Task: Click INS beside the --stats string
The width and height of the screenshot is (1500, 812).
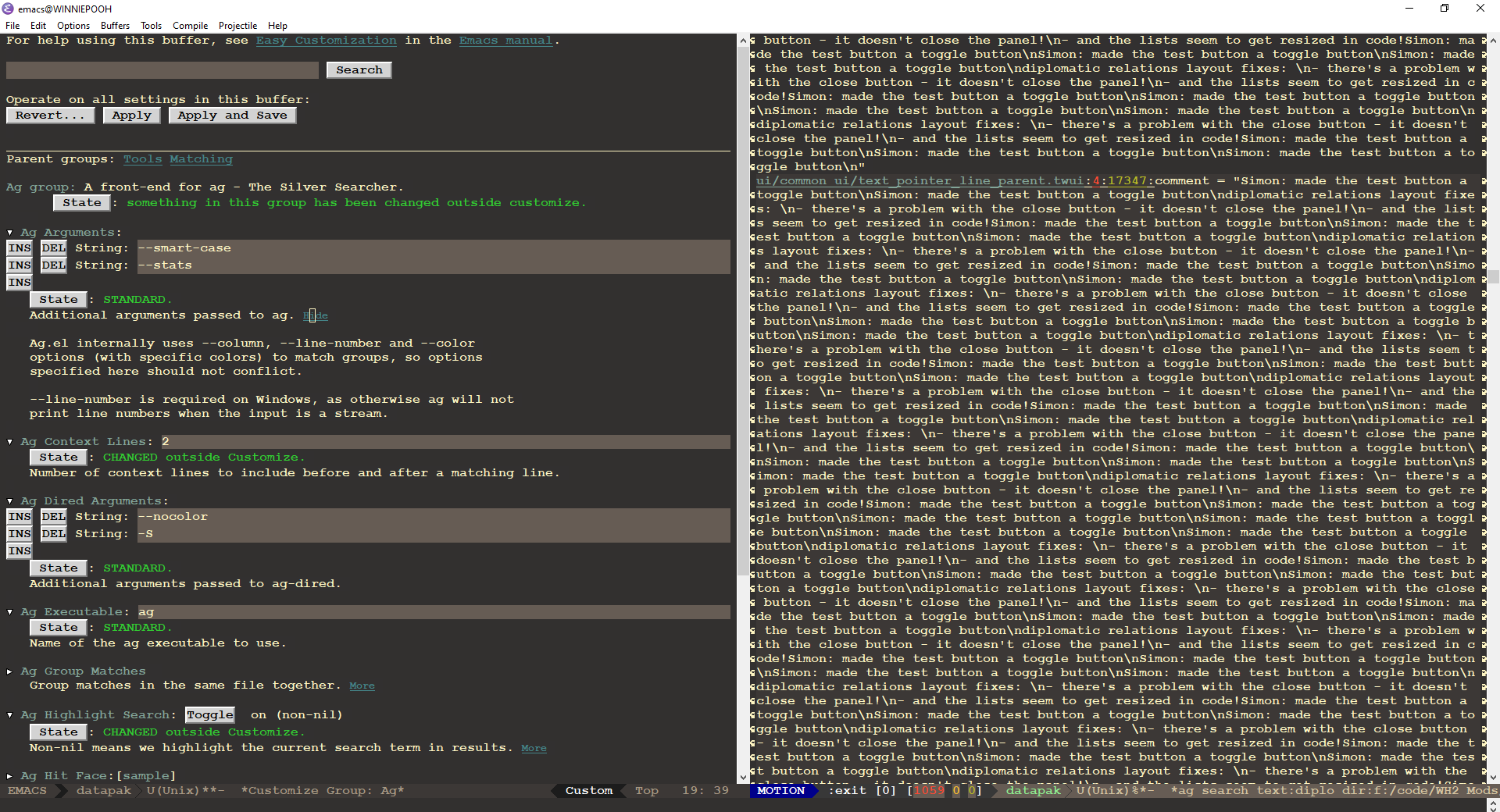Action: click(20, 265)
